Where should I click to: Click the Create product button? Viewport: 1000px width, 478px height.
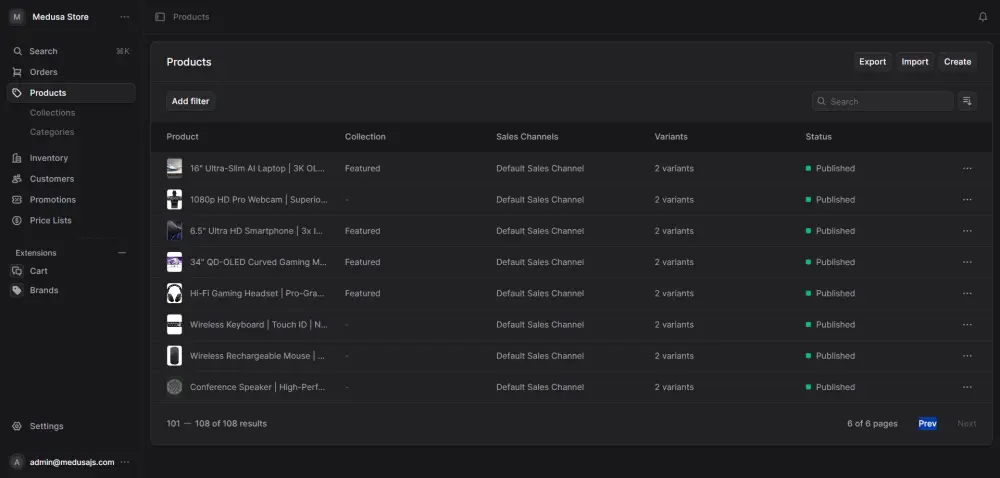957,62
